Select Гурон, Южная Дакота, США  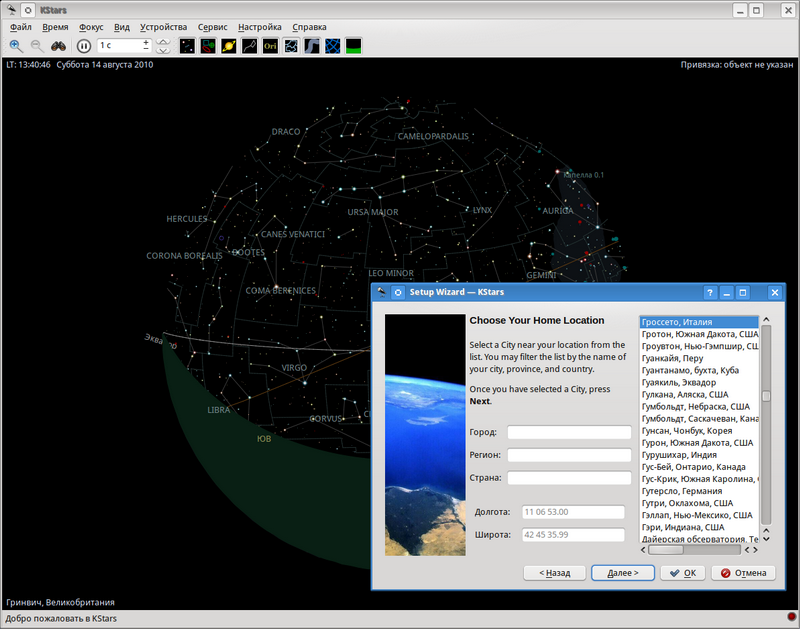point(699,443)
